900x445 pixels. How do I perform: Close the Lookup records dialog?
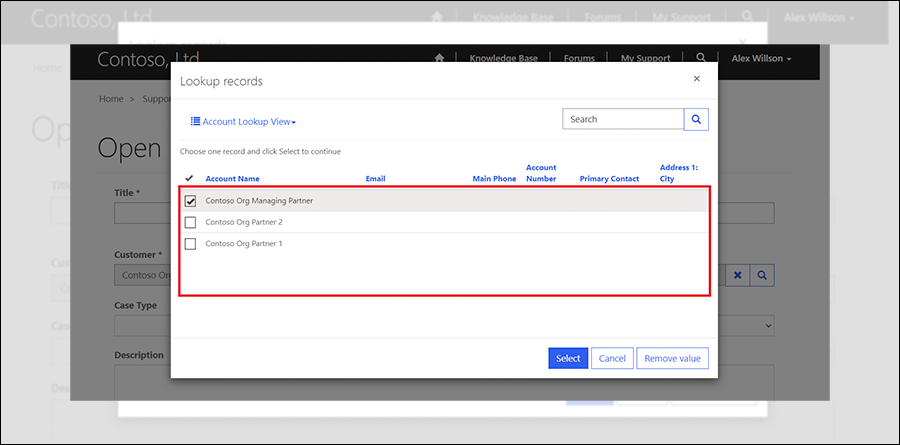697,79
